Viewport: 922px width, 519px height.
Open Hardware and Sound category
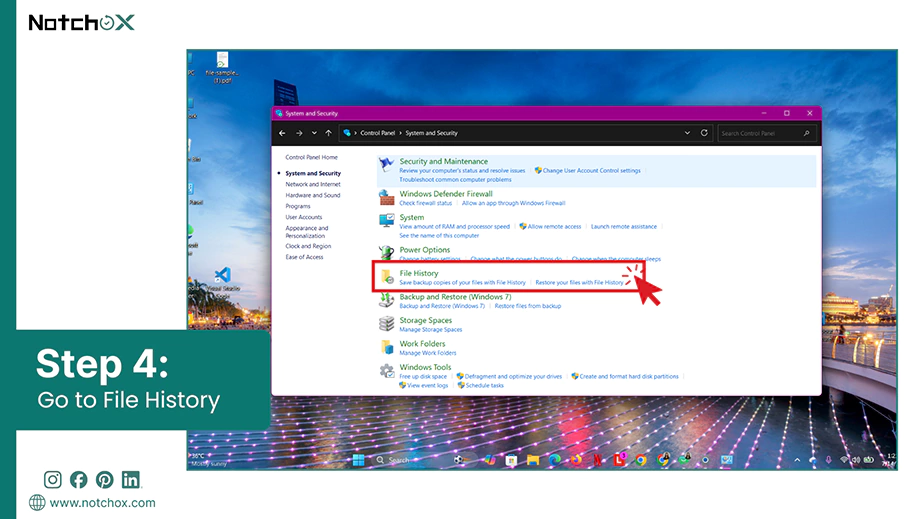point(313,195)
